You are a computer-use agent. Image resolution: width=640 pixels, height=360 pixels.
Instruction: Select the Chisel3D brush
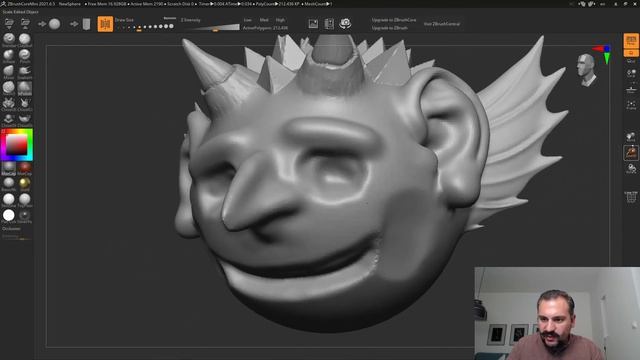pyautogui.click(x=9, y=103)
